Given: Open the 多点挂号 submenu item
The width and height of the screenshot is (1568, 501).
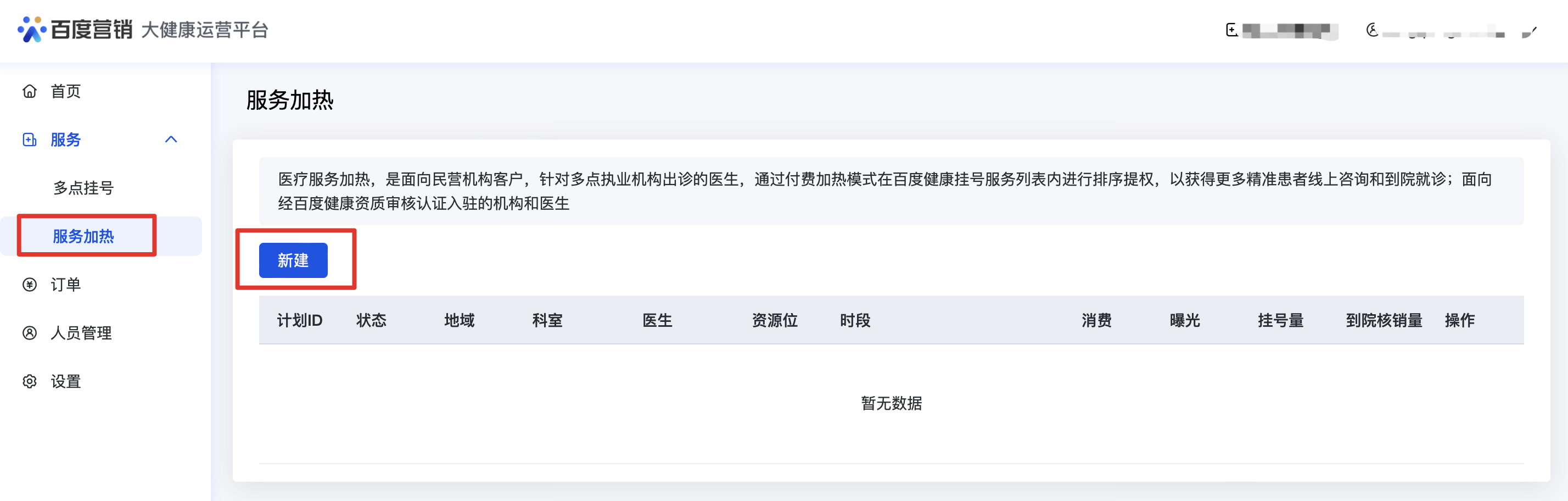Looking at the screenshot, I should 83,187.
